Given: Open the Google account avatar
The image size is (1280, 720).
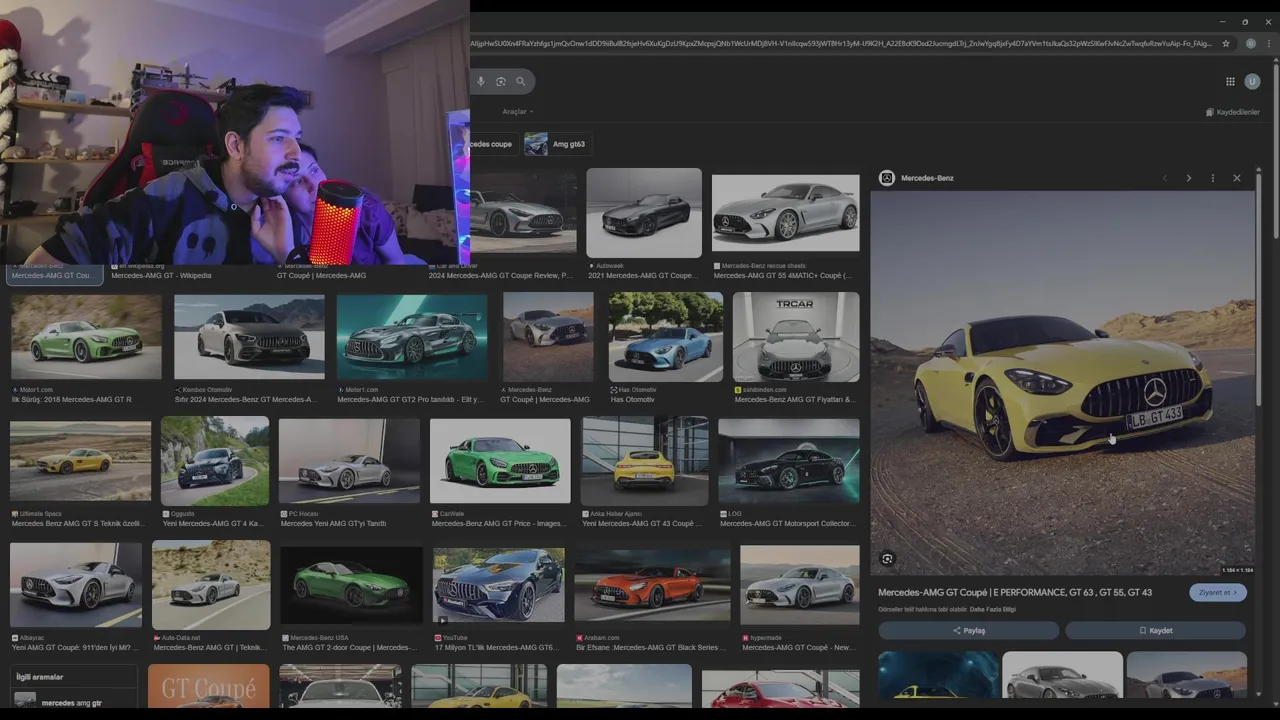Looking at the screenshot, I should click(1252, 81).
